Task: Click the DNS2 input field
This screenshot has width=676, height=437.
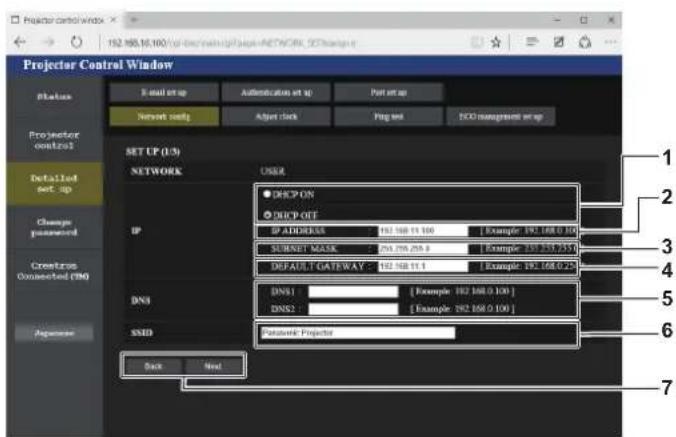Action: [353, 309]
